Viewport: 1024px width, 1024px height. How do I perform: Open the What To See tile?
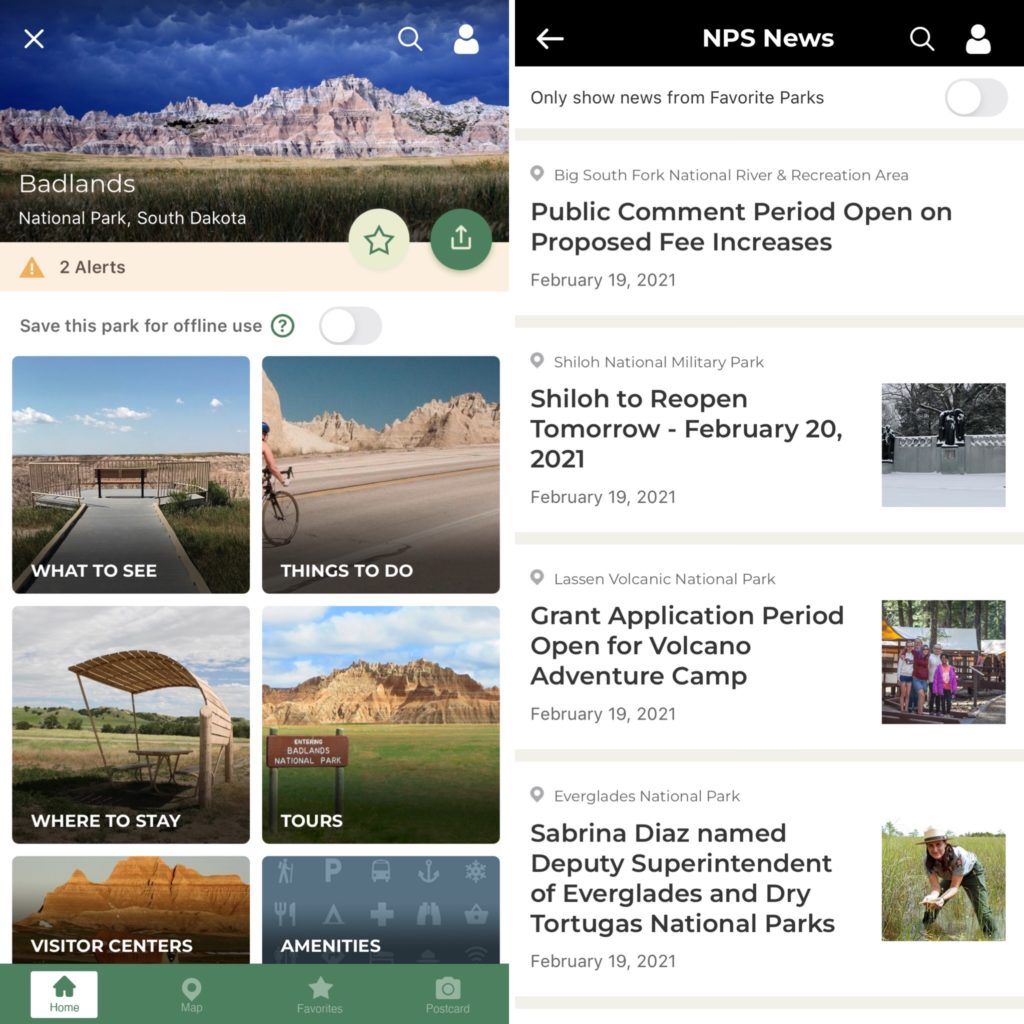(131, 474)
